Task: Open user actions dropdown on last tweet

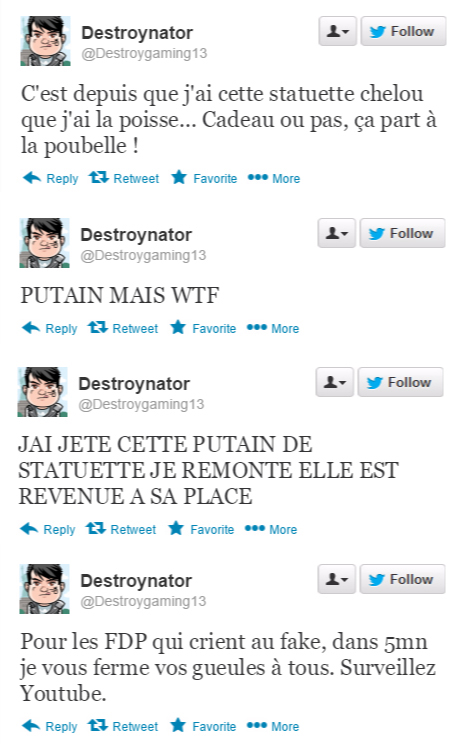Action: click(337, 579)
